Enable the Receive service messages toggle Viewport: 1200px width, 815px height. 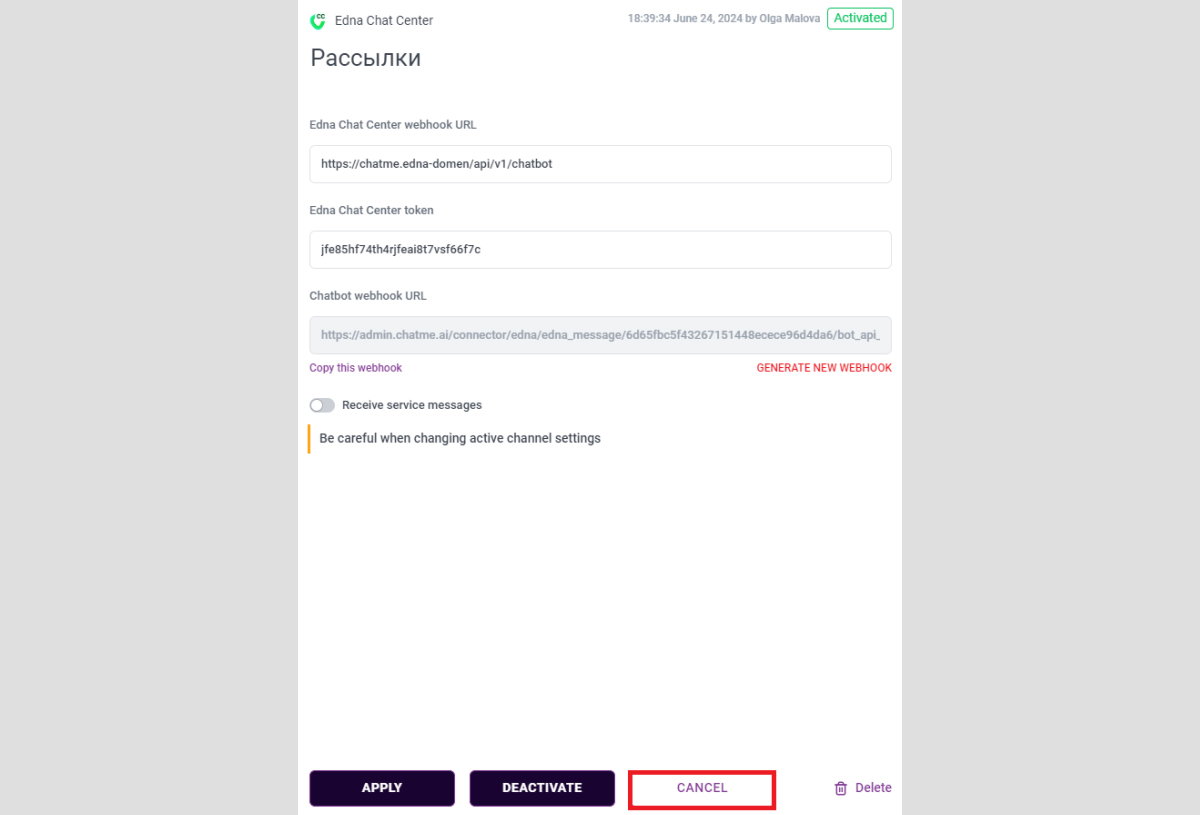(x=322, y=405)
